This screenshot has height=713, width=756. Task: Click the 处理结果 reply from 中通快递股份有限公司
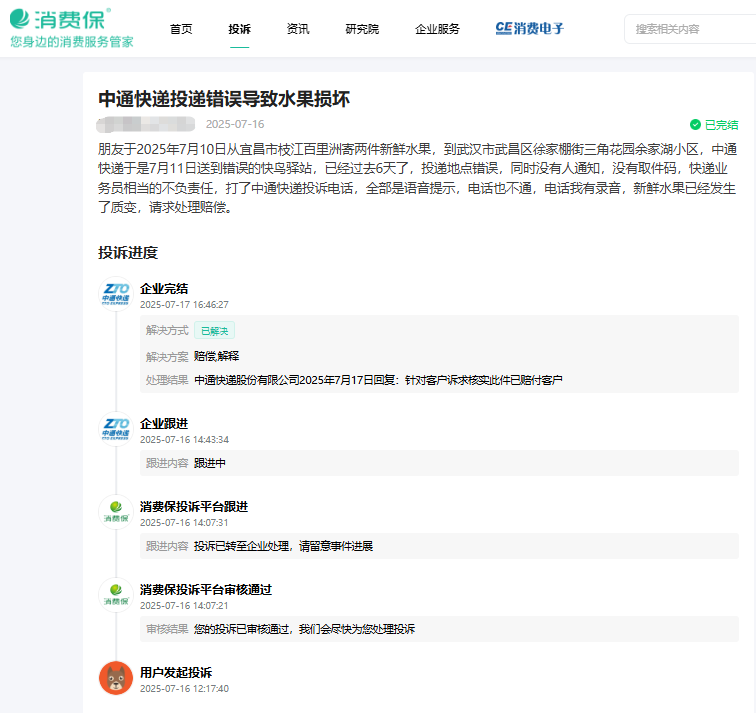(378, 380)
